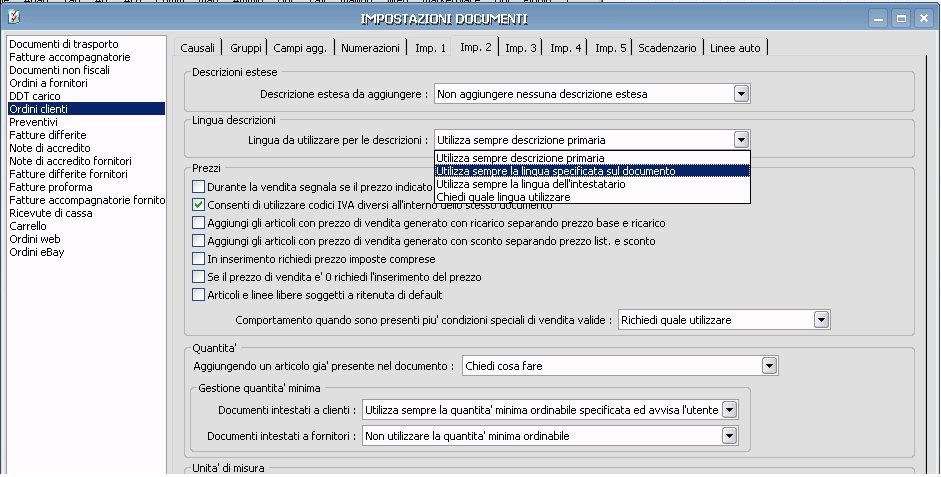Enable separando prezzo base e ricarico checkbox
941x477 pixels.
pyautogui.click(x=199, y=223)
